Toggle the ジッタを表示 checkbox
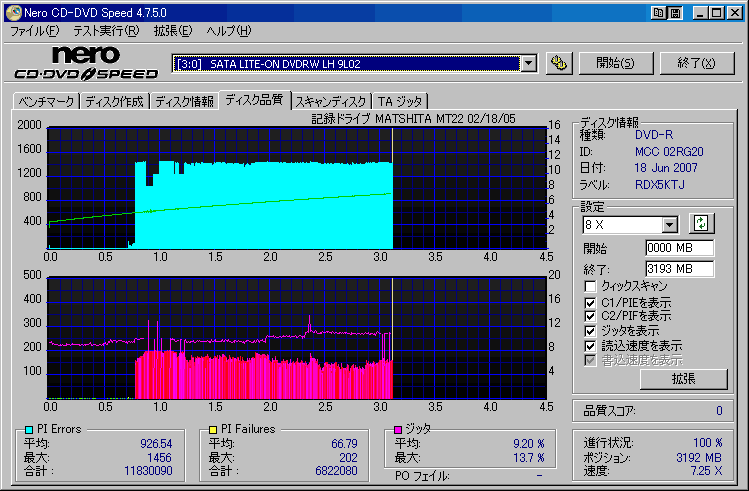Image resolution: width=749 pixels, height=491 pixels. pos(590,331)
